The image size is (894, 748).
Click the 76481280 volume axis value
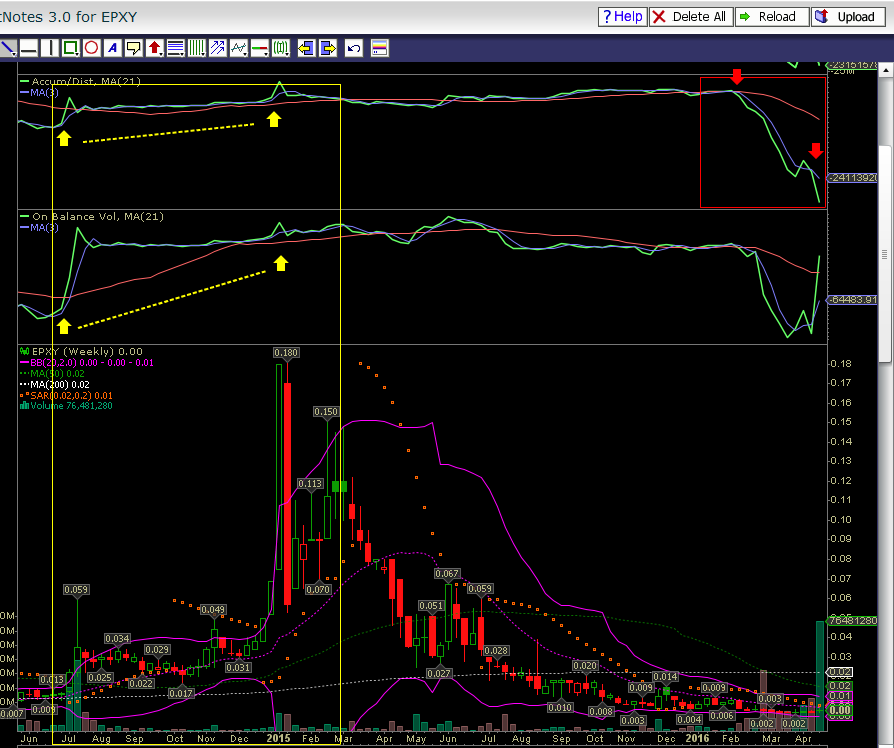click(852, 620)
